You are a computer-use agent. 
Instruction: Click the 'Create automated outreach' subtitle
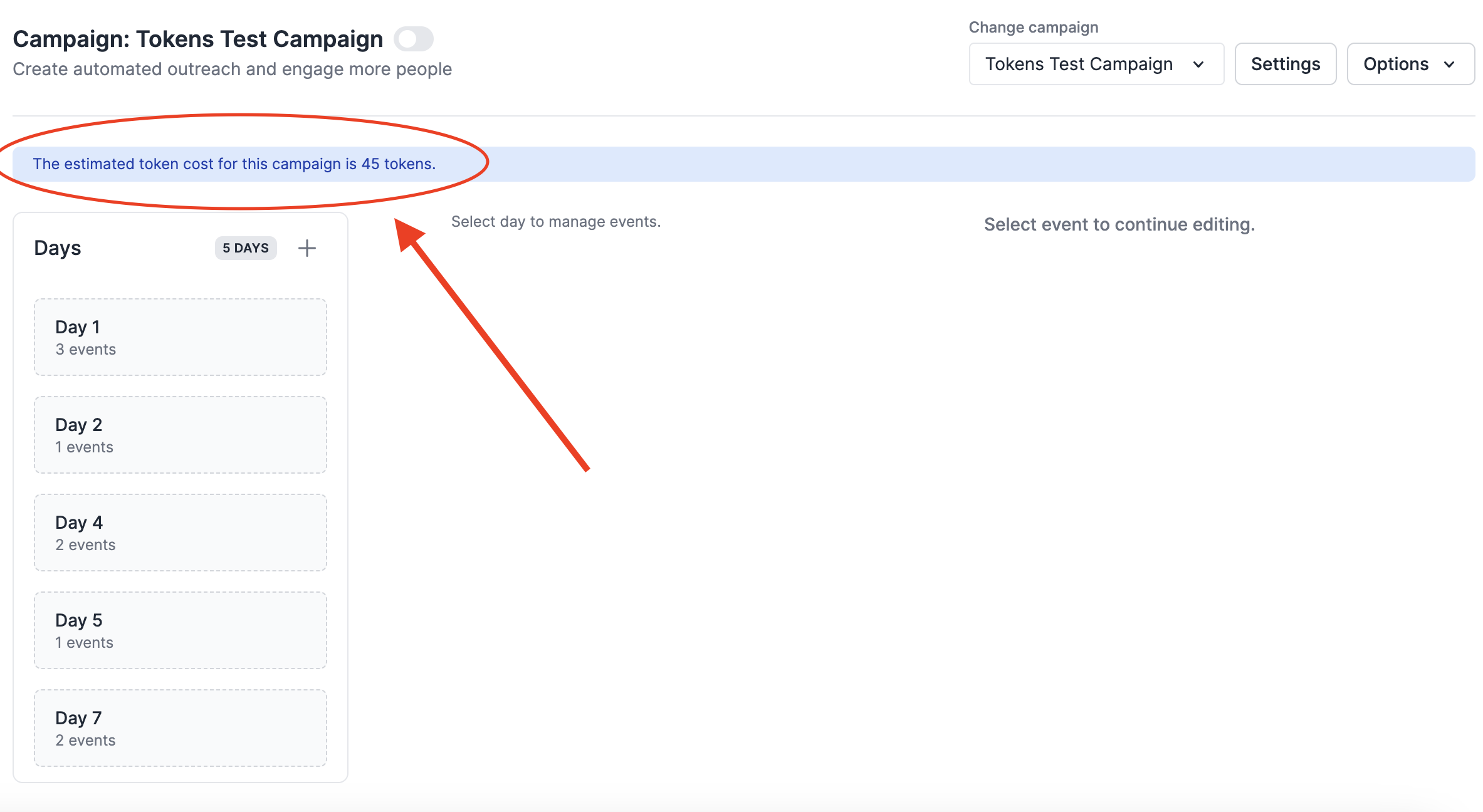[x=232, y=69]
